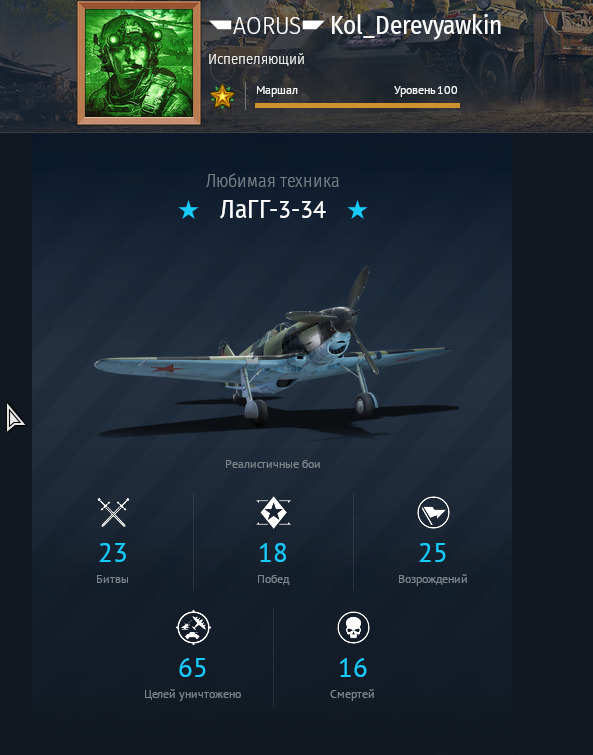This screenshot has width=593, height=755.
Task: Click the right blue star beside ЛаГГ-3-34
Action: point(357,210)
